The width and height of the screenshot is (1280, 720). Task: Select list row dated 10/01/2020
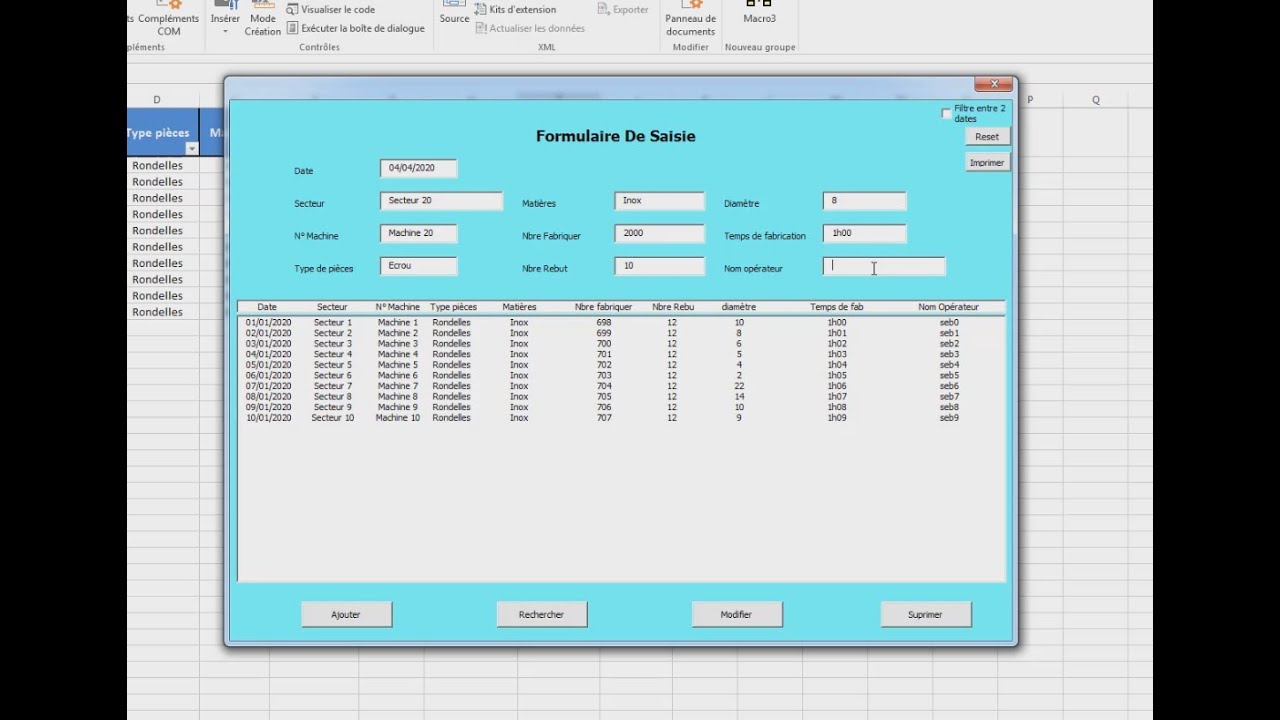pos(620,418)
